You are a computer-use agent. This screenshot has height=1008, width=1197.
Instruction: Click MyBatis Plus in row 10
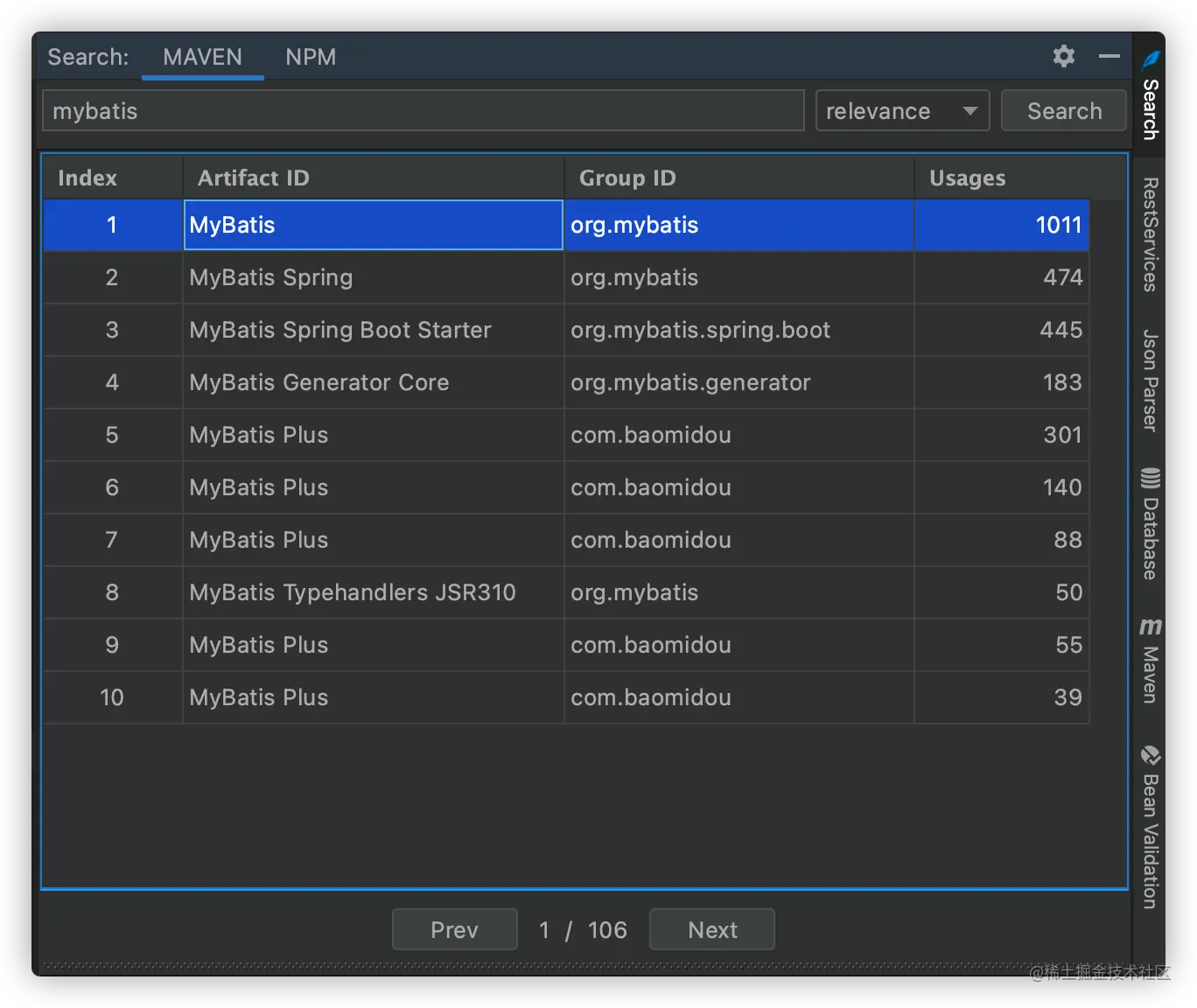click(x=374, y=697)
